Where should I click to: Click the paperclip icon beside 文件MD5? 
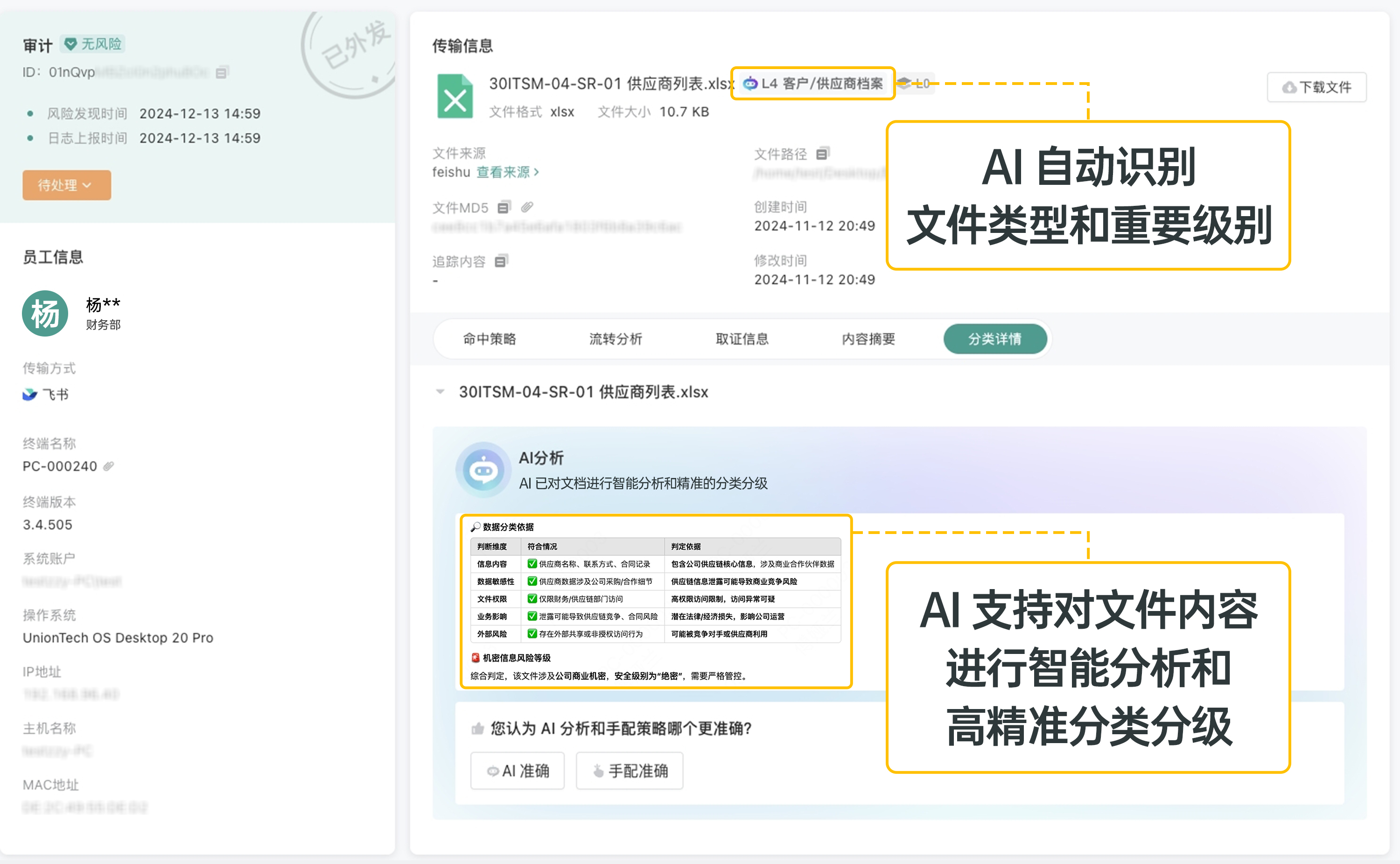coord(527,207)
